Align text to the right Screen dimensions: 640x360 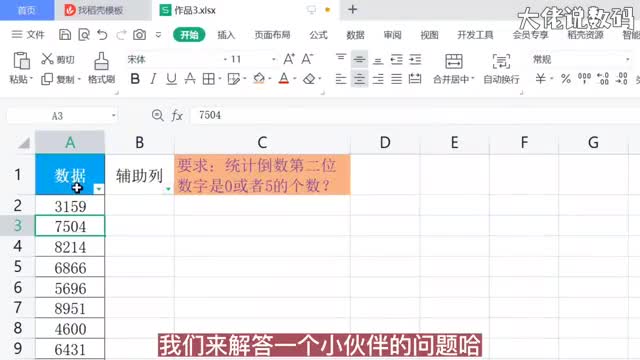coord(378,78)
